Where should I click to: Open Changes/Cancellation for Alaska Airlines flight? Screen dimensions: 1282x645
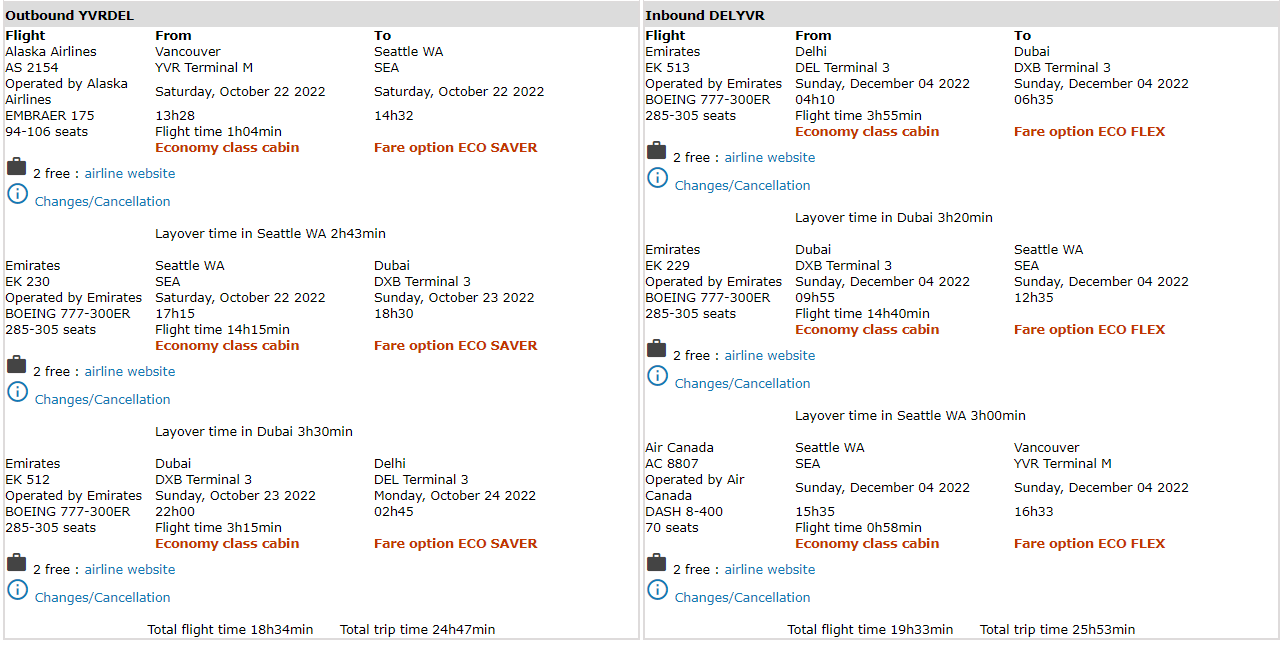[102, 202]
